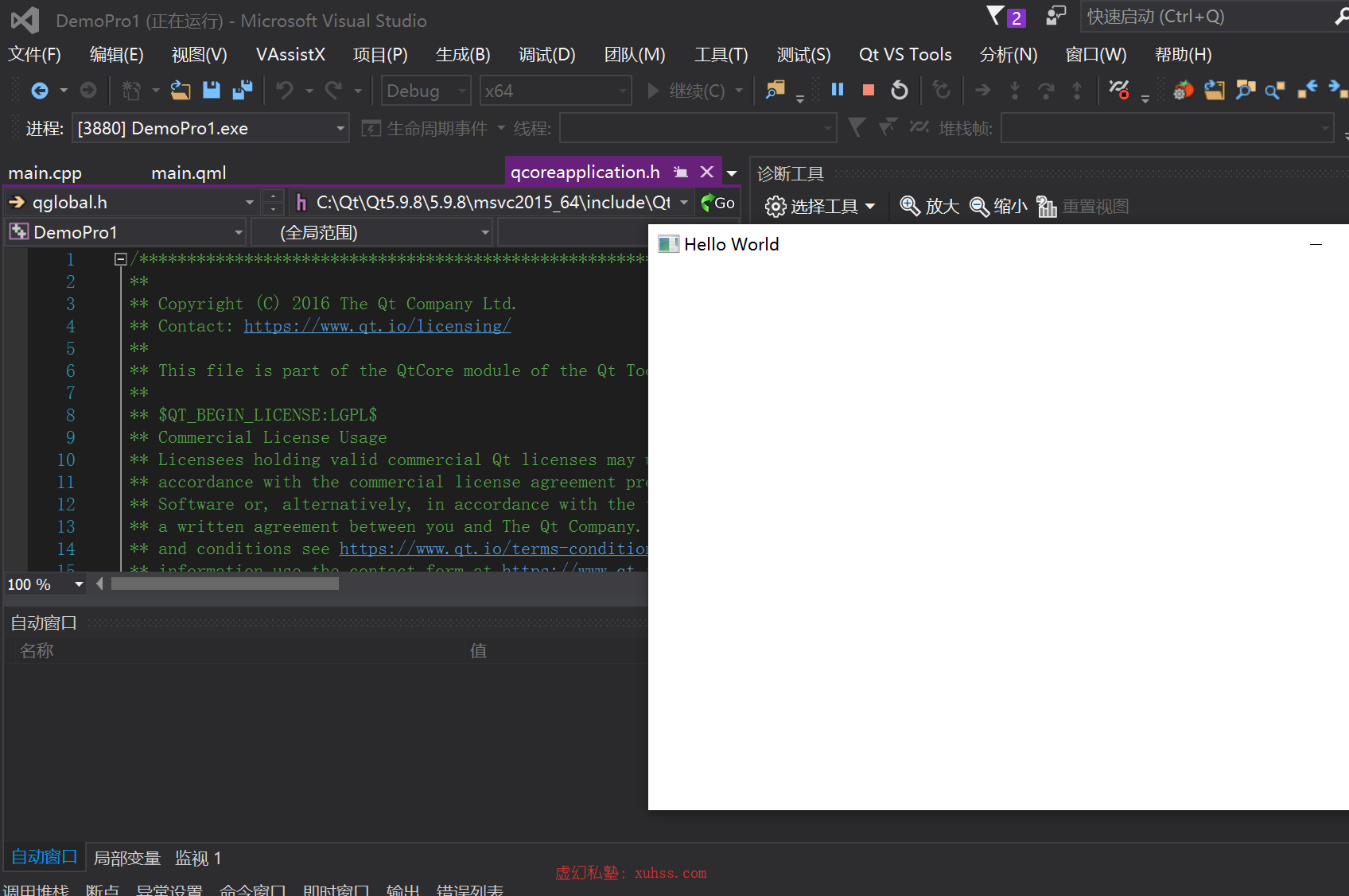The image size is (1349, 896).
Task: Click the Save All icon in toolbar
Action: tap(243, 91)
